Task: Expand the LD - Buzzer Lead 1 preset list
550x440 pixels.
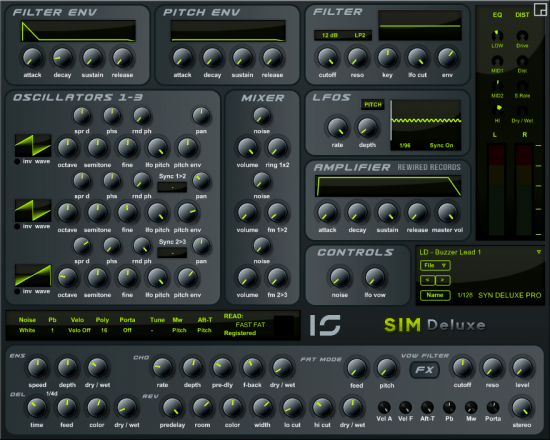Action: pos(538,252)
